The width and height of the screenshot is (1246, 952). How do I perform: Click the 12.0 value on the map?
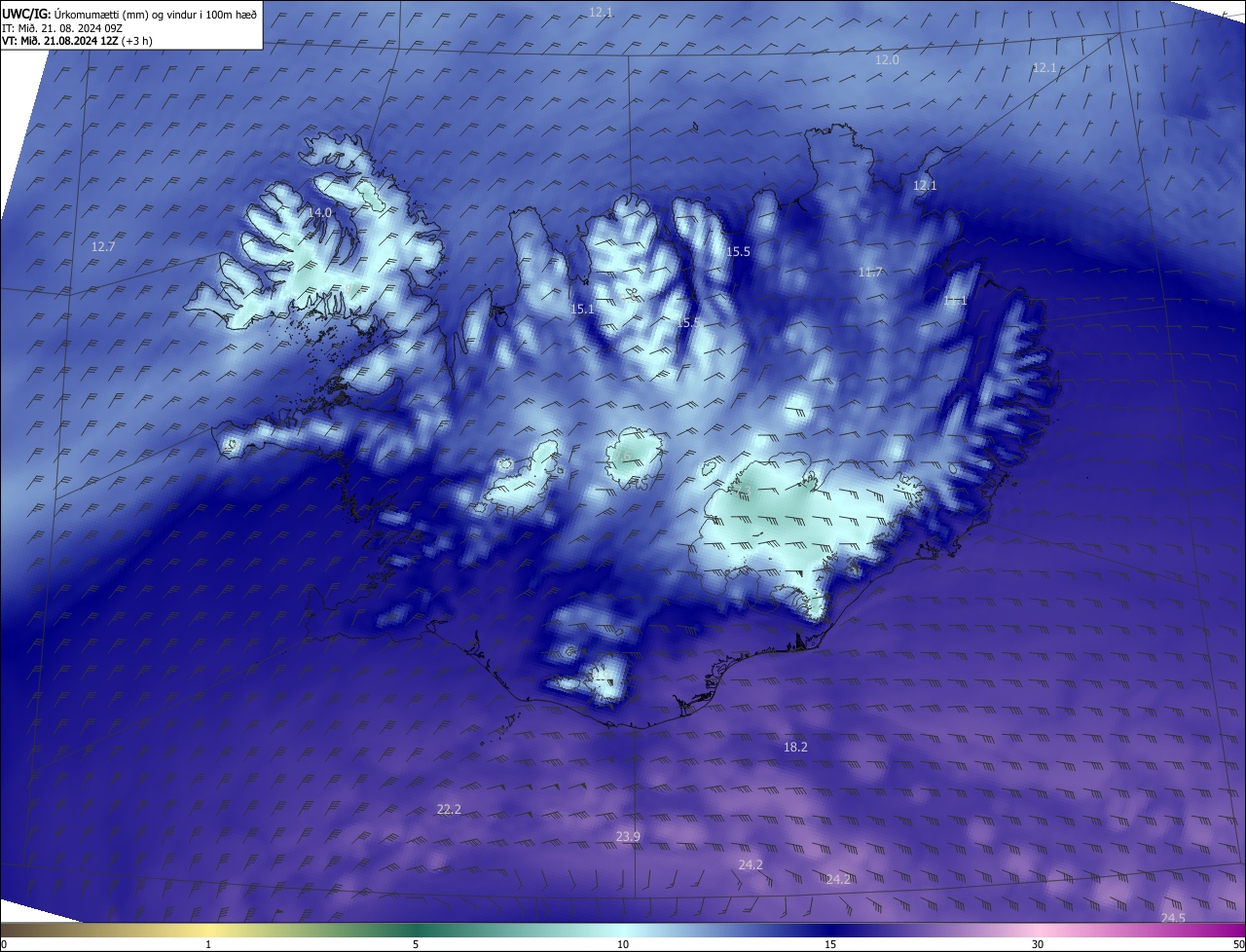pyautogui.click(x=887, y=60)
